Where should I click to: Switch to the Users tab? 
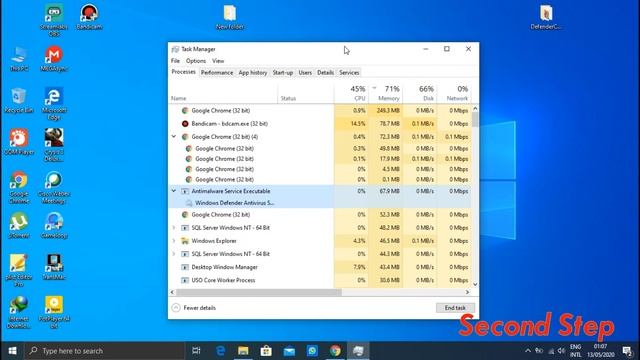coord(305,73)
